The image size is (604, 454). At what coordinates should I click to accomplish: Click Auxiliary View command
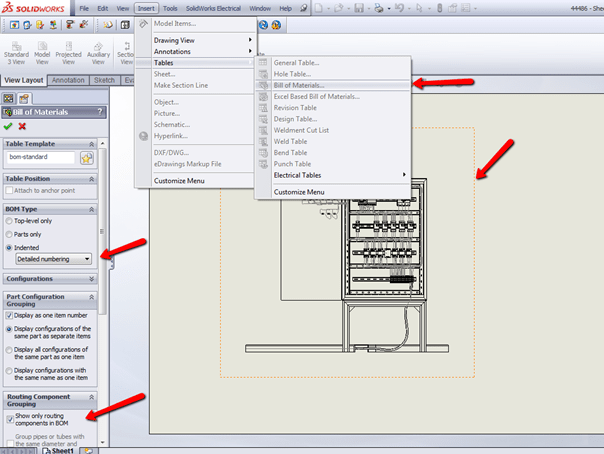click(98, 53)
